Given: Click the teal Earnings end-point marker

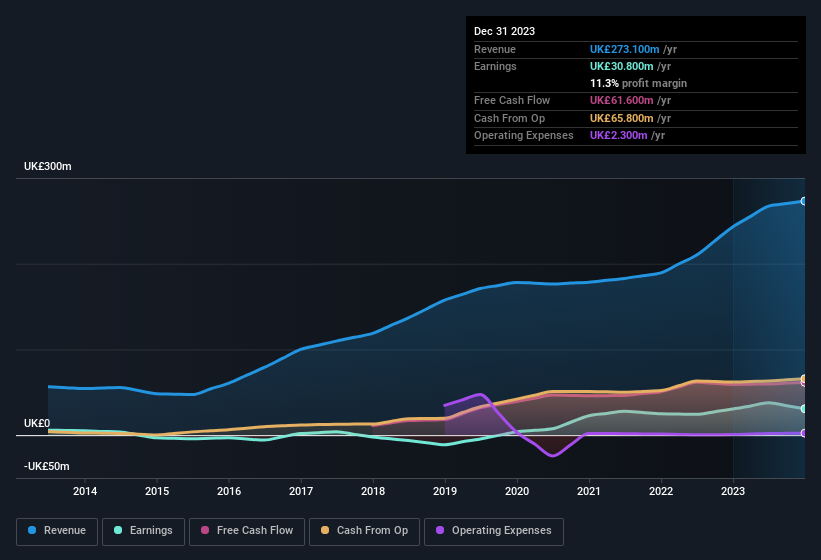Looking at the screenshot, I should coord(803,409).
